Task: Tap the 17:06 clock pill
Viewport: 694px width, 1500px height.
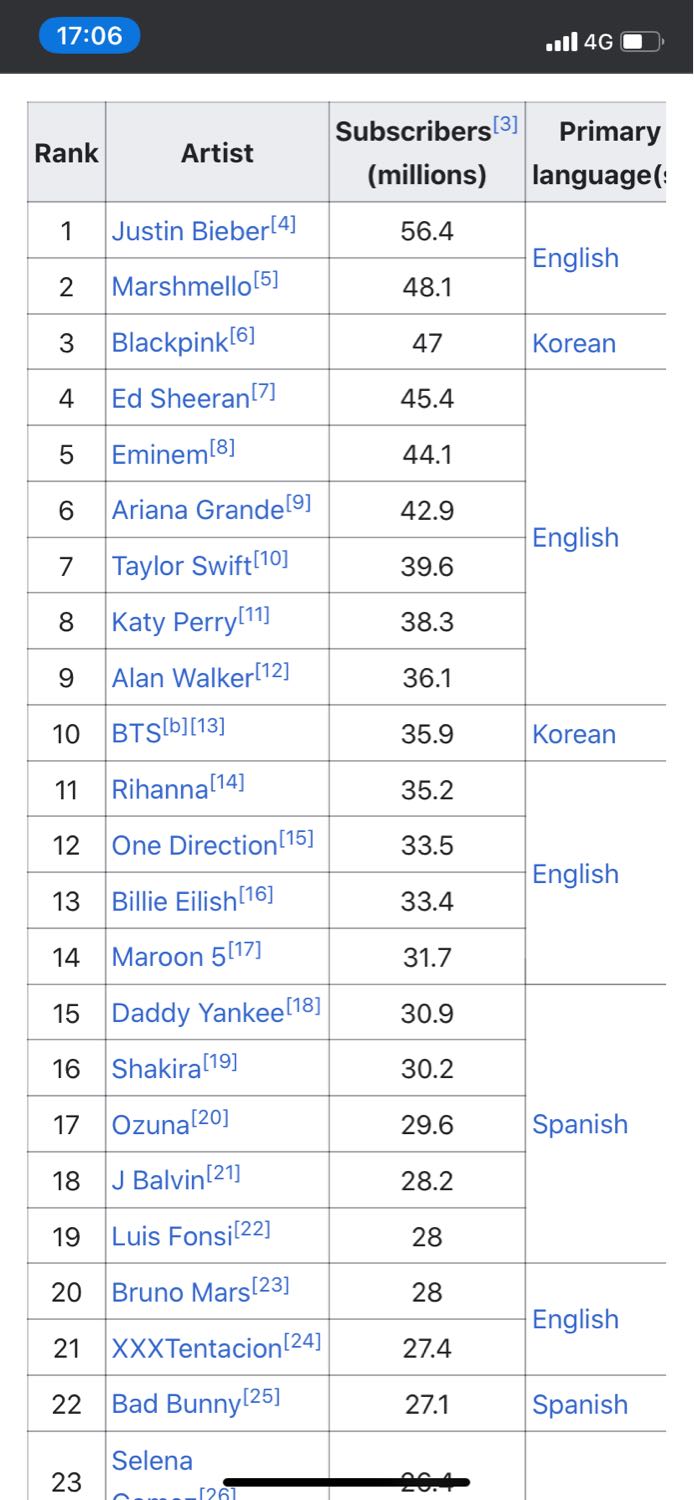Action: (89, 36)
